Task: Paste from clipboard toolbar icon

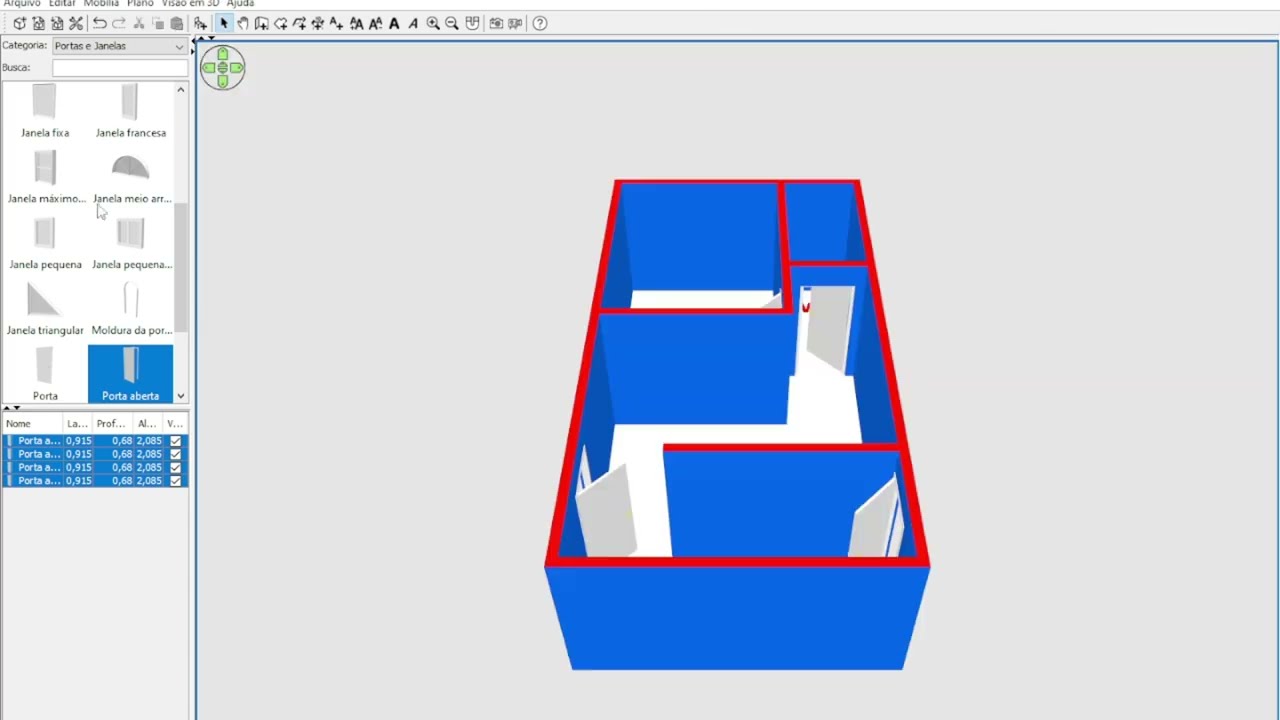Action: [x=177, y=23]
